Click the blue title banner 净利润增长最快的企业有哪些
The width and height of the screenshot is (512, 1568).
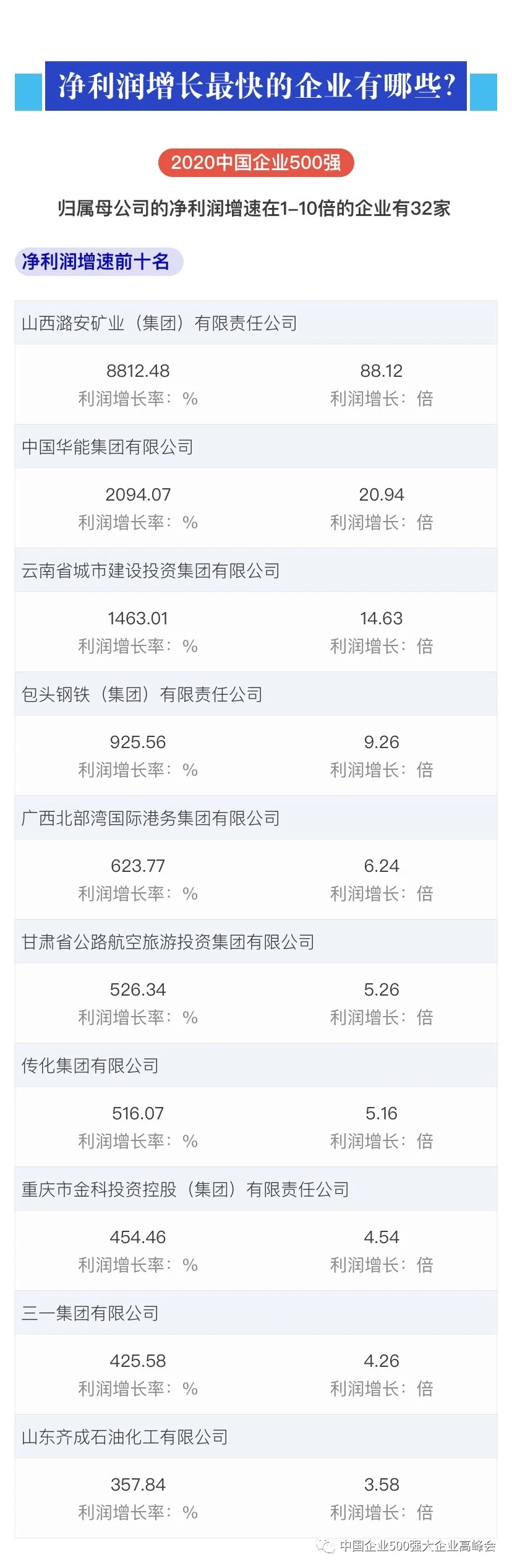(x=256, y=86)
